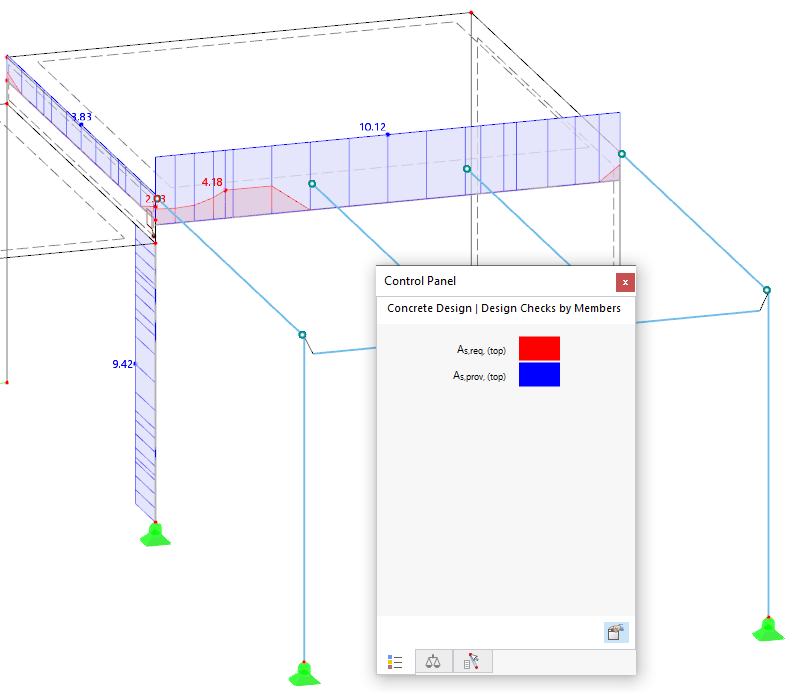Viewport: 789px width, 692px height.
Task: Click the As,prov, (top) legend label
Action: point(479,376)
